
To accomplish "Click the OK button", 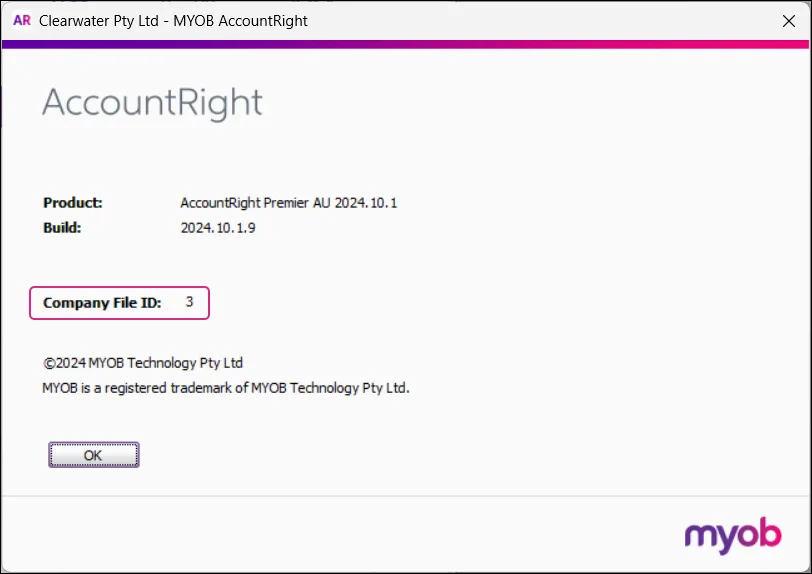I will (94, 455).
